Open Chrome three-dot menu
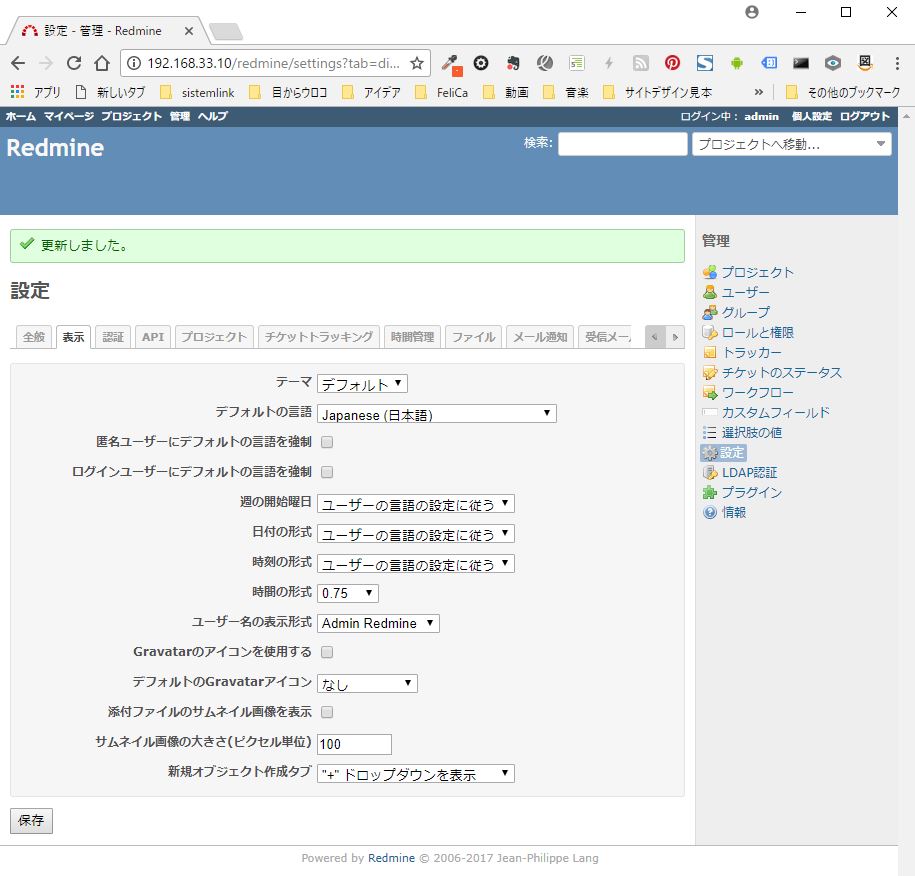 [x=897, y=63]
